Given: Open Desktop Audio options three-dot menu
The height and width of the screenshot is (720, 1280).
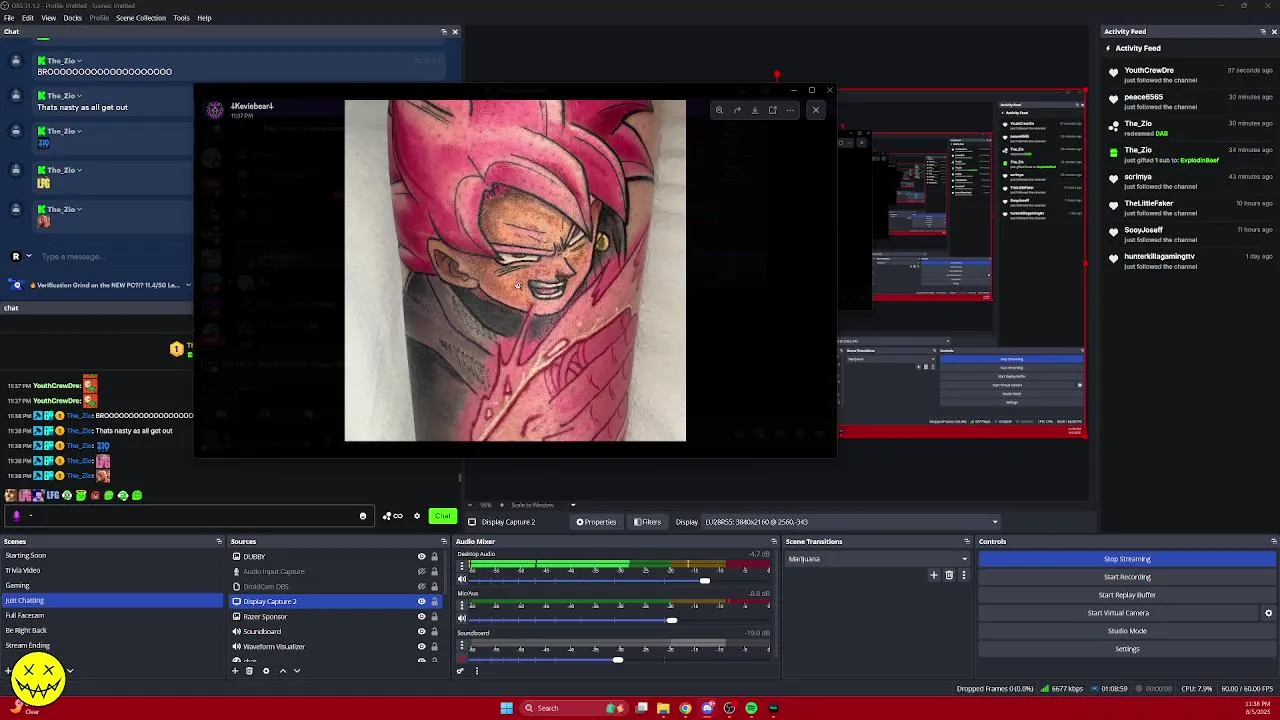Looking at the screenshot, I should tap(461, 566).
